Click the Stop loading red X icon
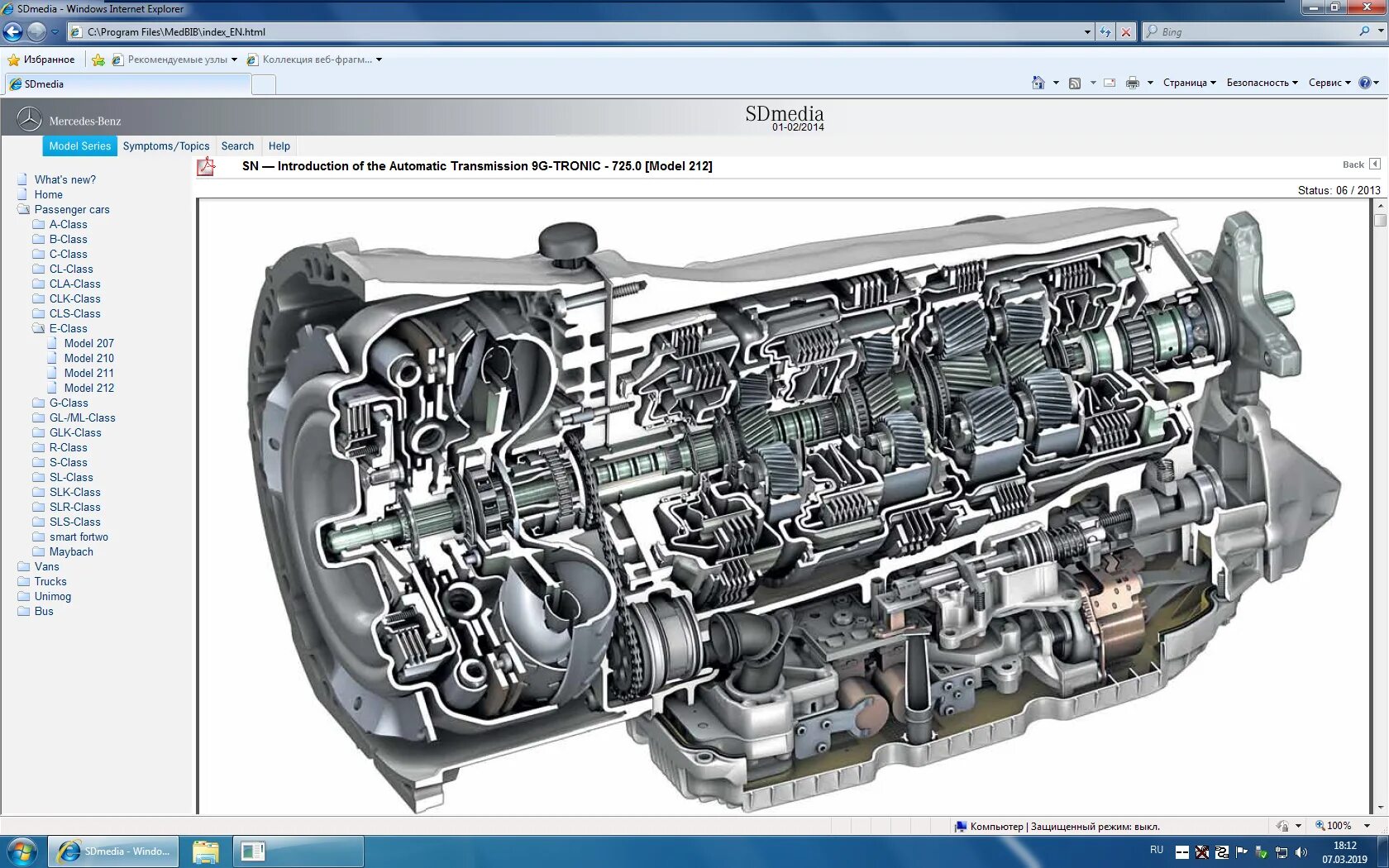 pos(1125,31)
